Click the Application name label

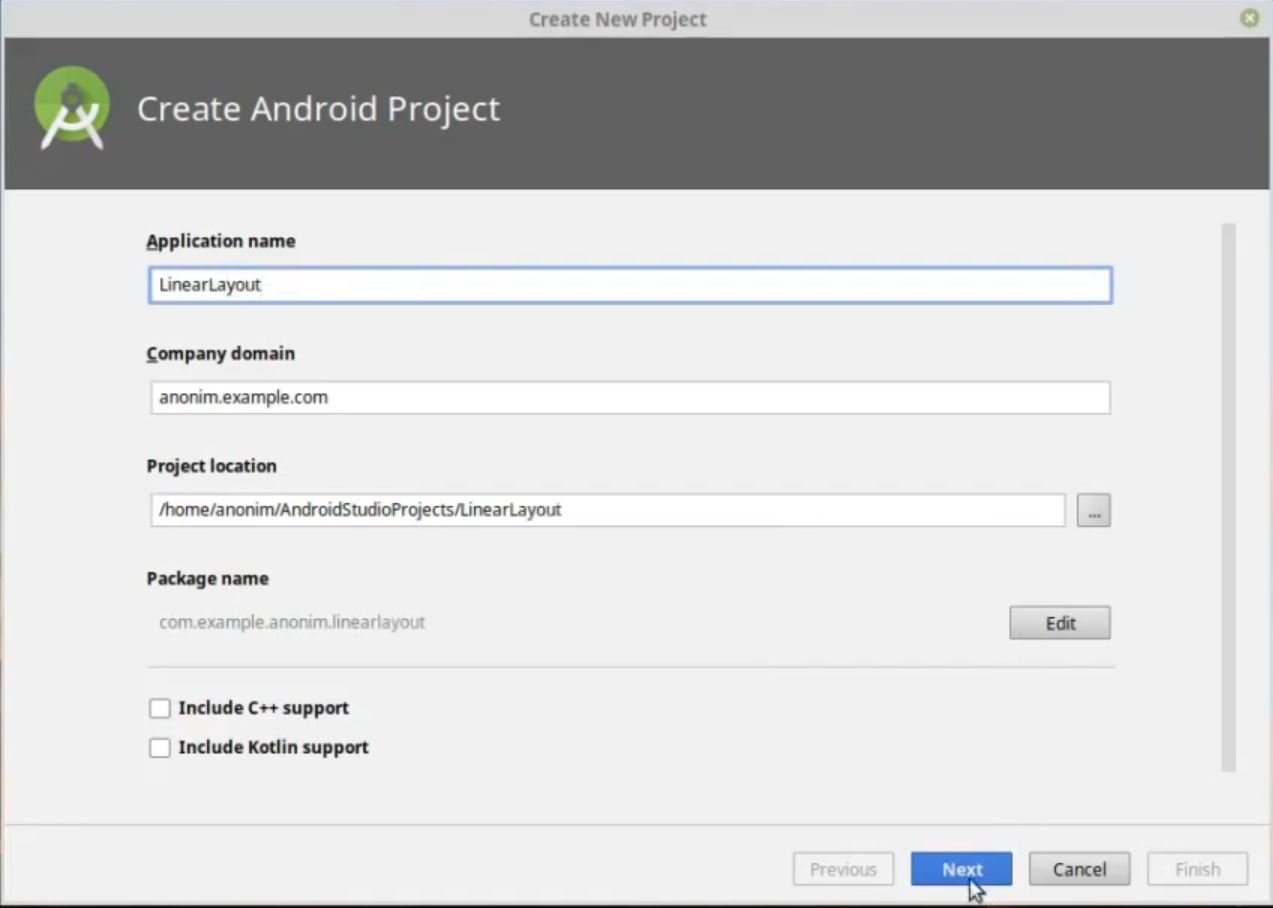[220, 241]
